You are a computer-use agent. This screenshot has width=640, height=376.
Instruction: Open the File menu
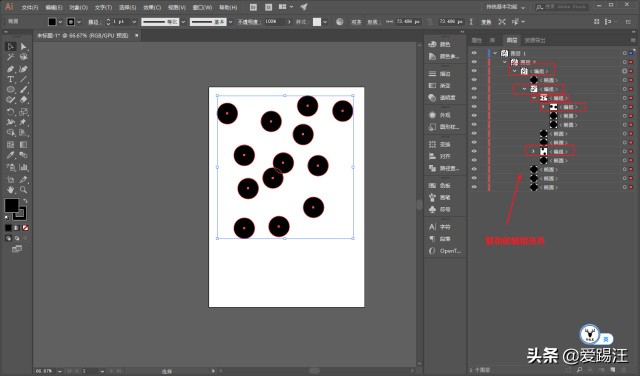coord(30,7)
